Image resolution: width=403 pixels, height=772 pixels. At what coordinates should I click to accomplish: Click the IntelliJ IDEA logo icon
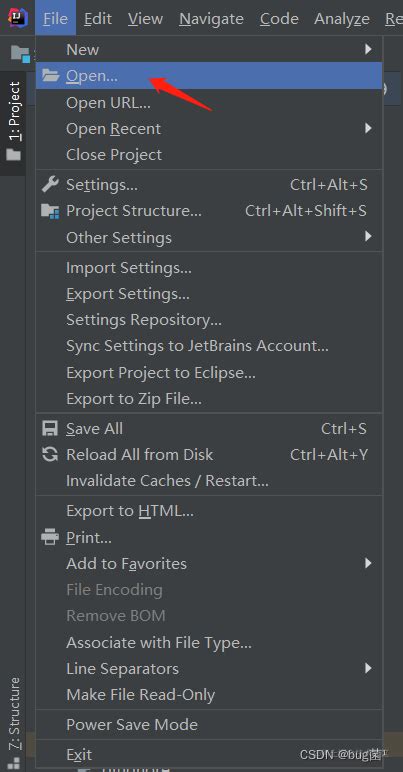click(x=18, y=18)
